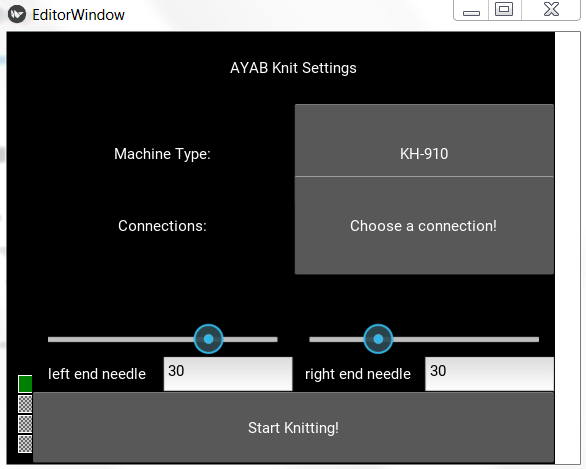Click the Kivy app icon in title bar
The width and height of the screenshot is (586, 469).
coord(16,15)
